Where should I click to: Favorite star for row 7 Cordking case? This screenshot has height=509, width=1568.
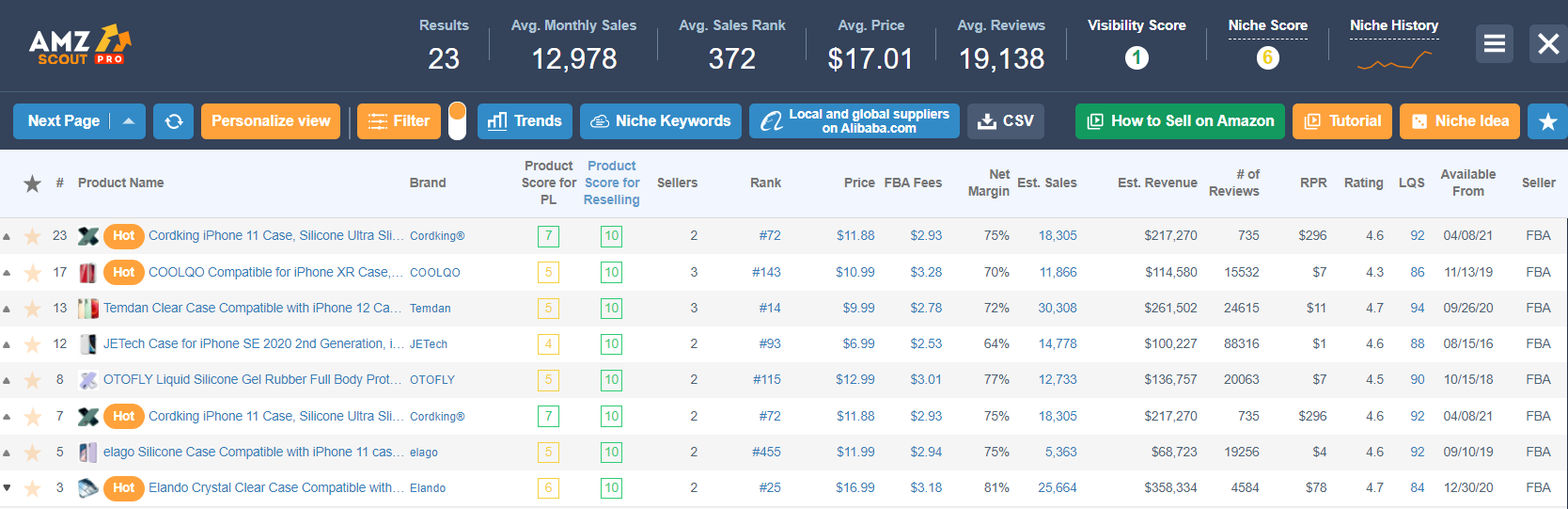click(32, 417)
